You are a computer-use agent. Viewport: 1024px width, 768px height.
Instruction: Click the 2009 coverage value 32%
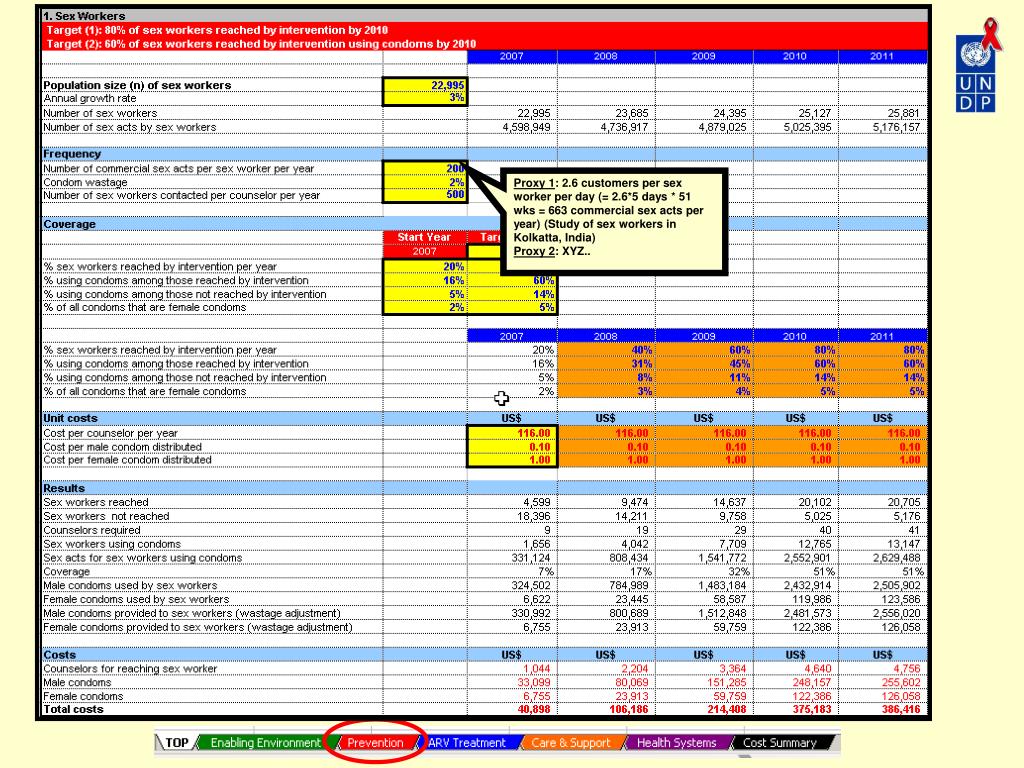[737, 571]
